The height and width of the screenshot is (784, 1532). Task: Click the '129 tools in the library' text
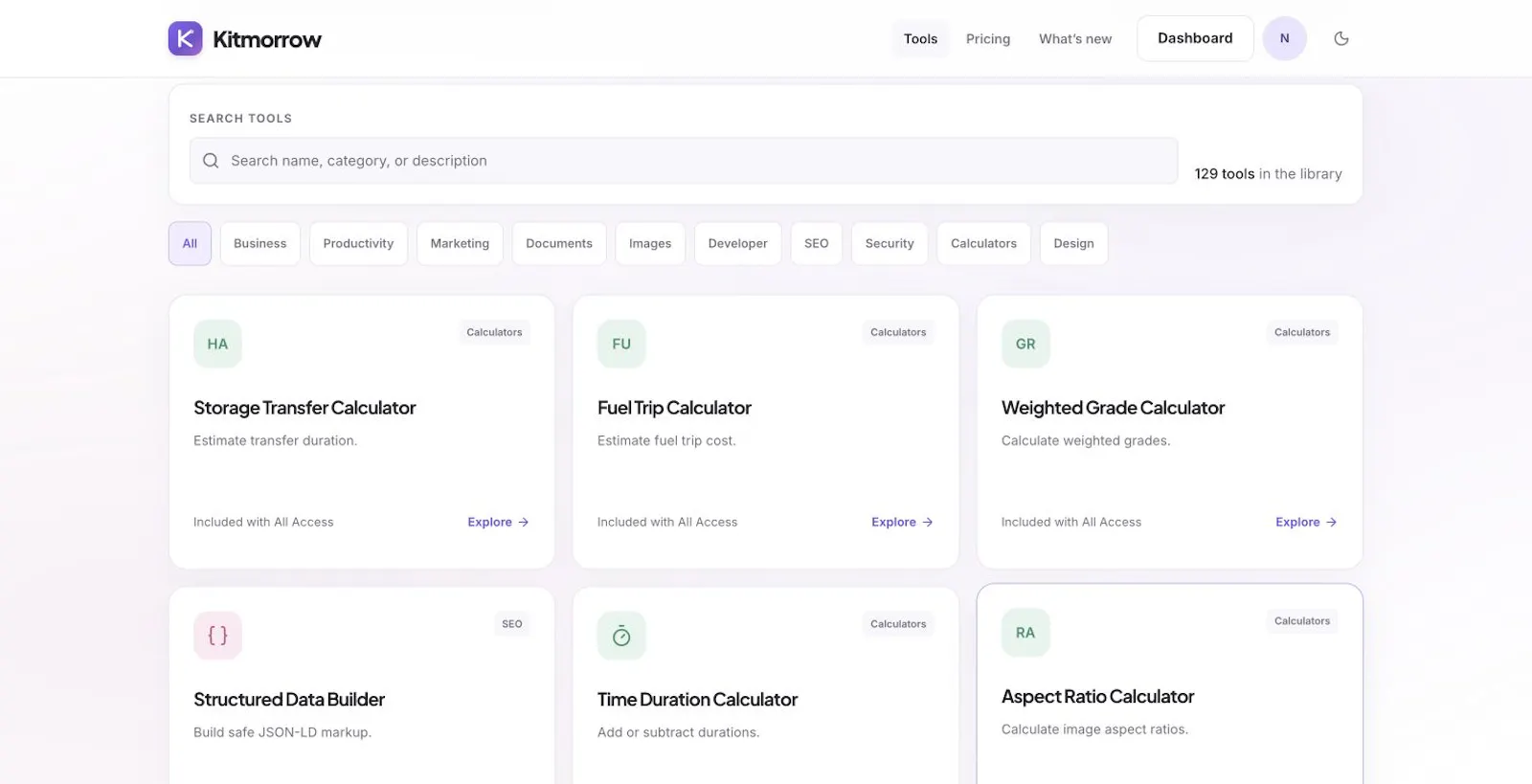(1268, 174)
